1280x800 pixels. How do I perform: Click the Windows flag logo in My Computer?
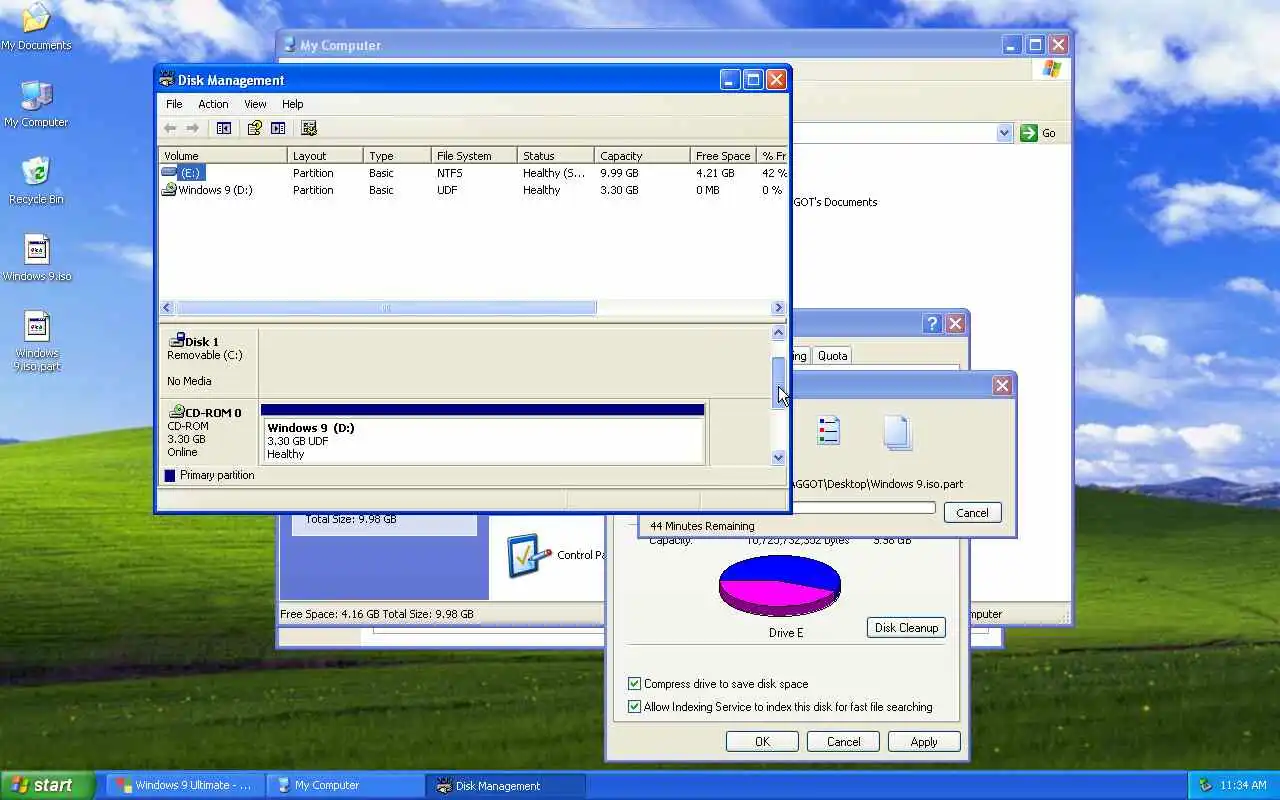(x=1051, y=69)
